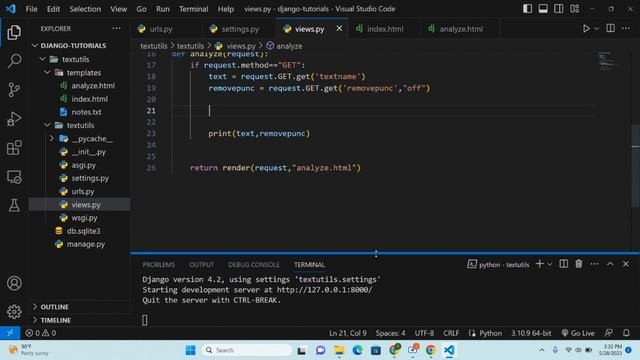Split the editor to the right
This screenshot has width=640, height=360.
pyautogui.click(x=610, y=28)
